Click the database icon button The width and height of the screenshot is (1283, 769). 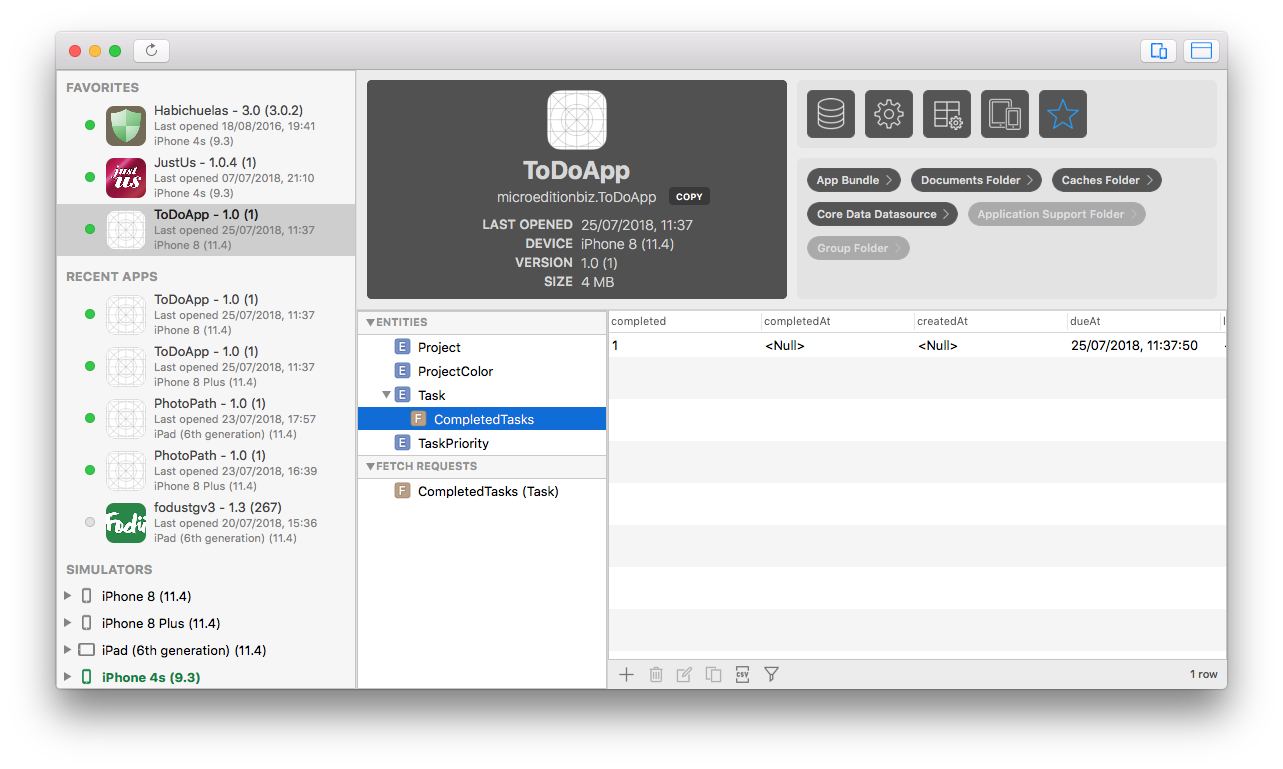click(x=831, y=114)
